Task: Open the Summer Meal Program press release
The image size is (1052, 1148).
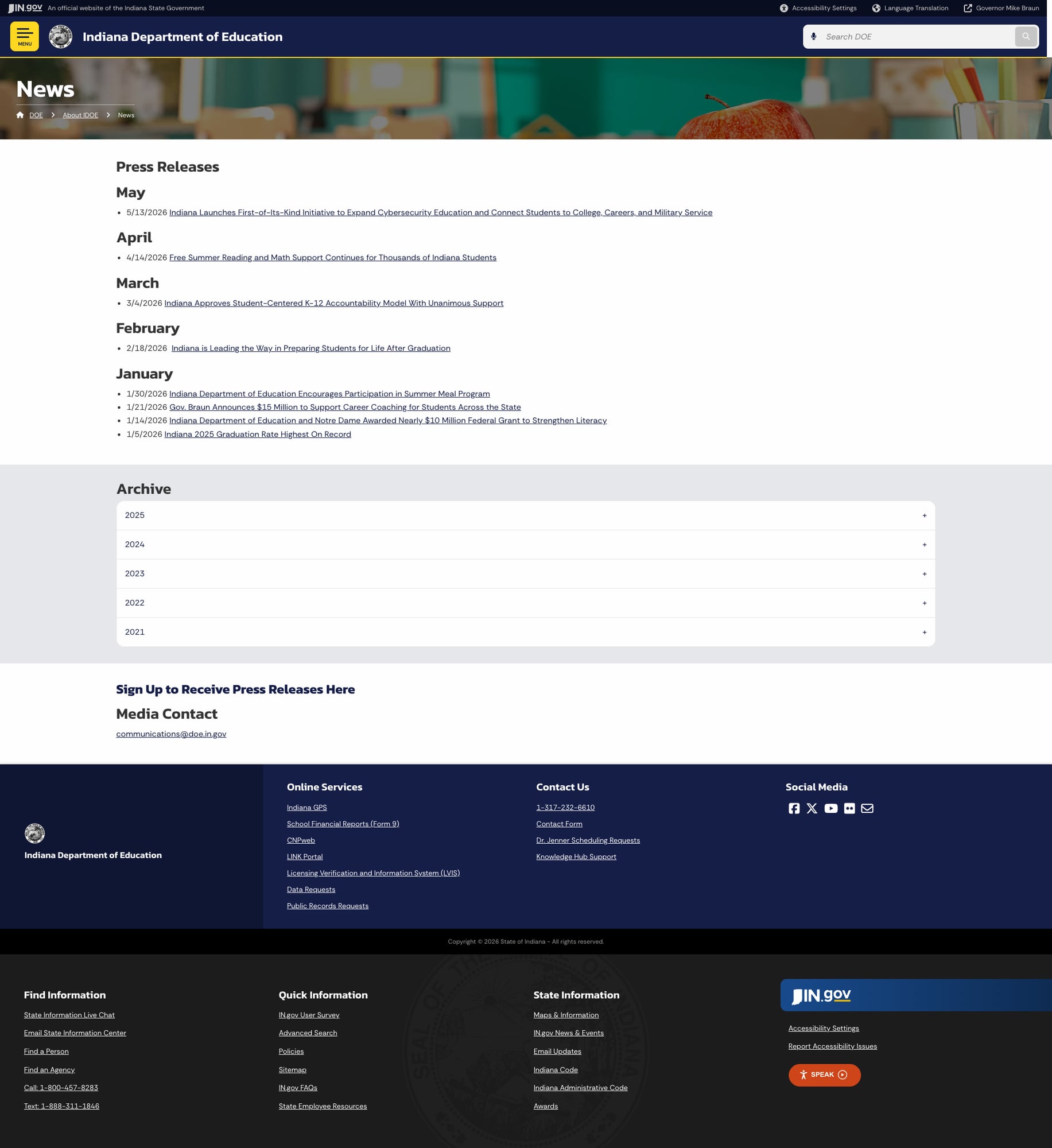Action: pos(329,394)
